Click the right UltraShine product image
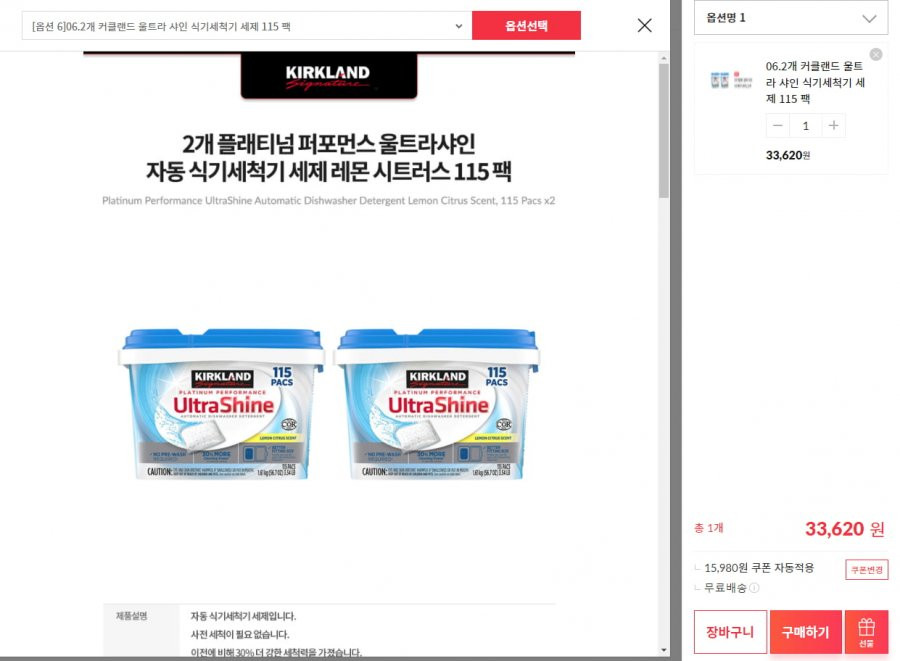Screen dimensions: 900x661 [x=437, y=403]
